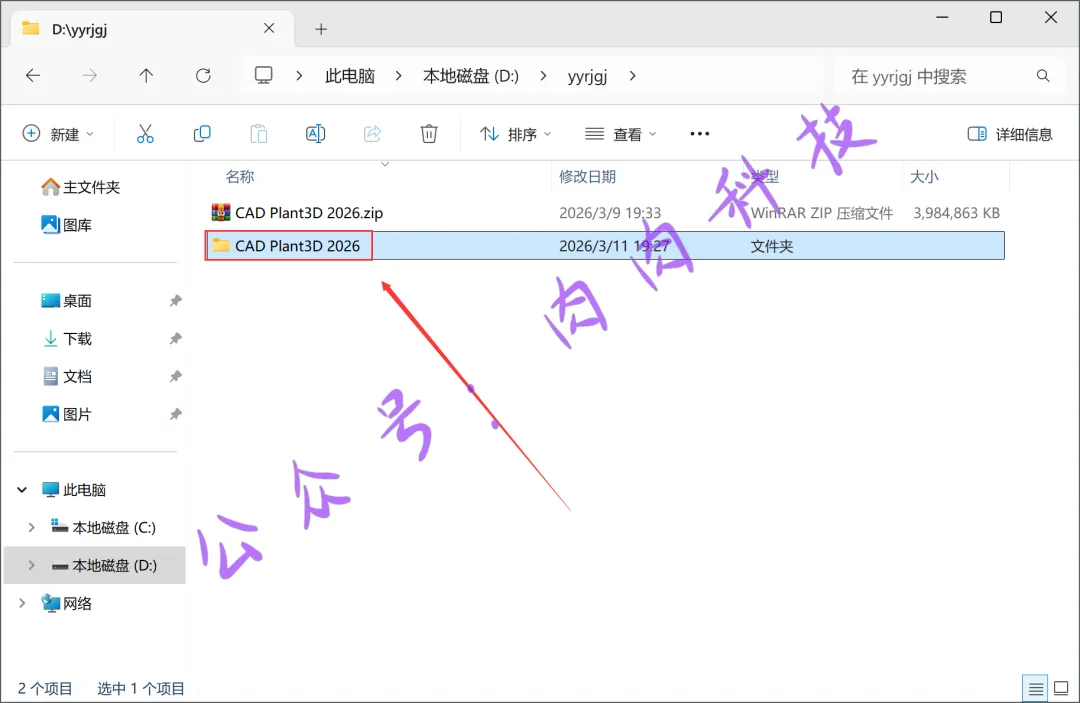
Task: Go forward with the forward arrow
Action: (x=90, y=76)
